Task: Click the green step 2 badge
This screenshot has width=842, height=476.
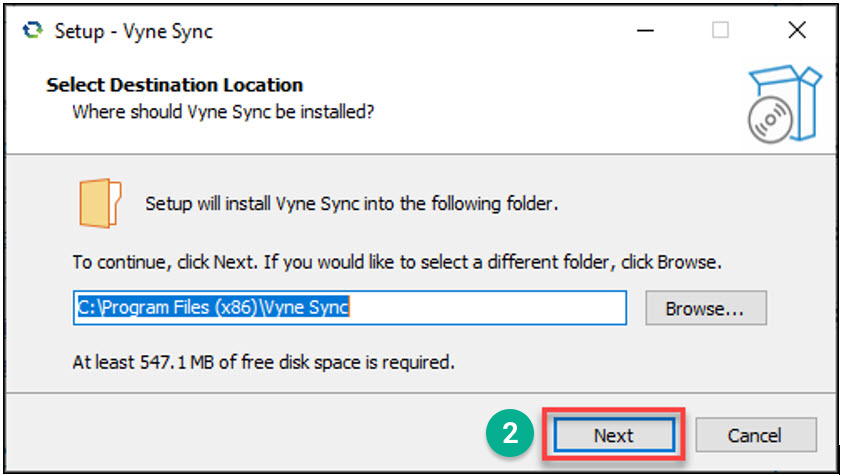Action: (510, 434)
